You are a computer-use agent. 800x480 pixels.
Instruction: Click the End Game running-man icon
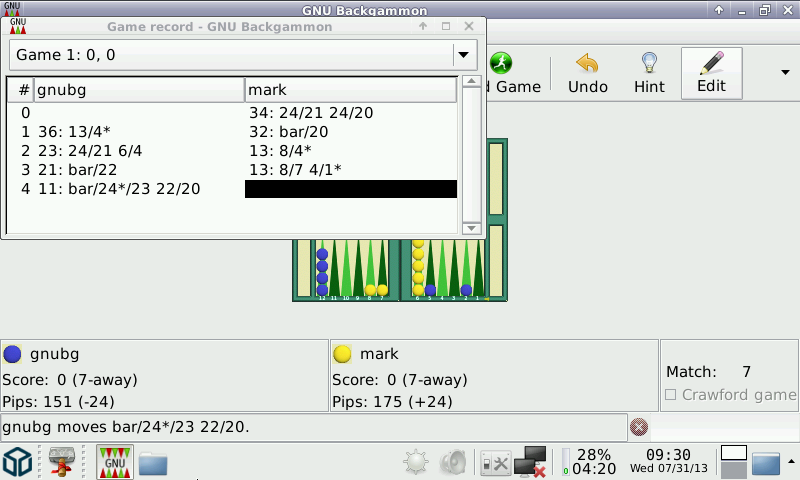(501, 63)
